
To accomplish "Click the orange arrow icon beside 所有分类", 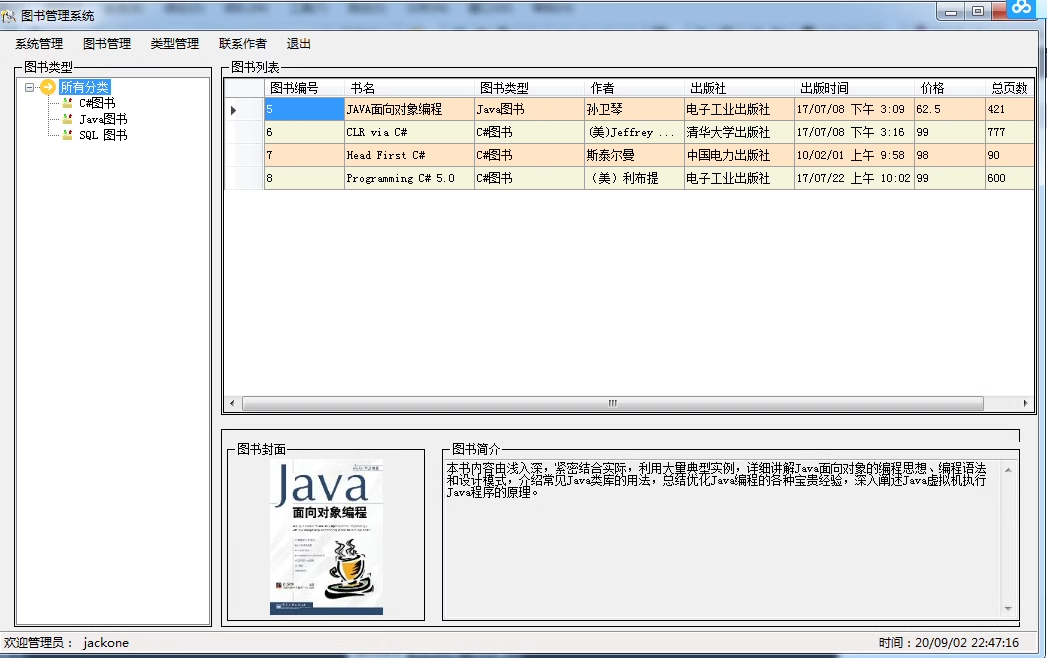I will pyautogui.click(x=47, y=87).
